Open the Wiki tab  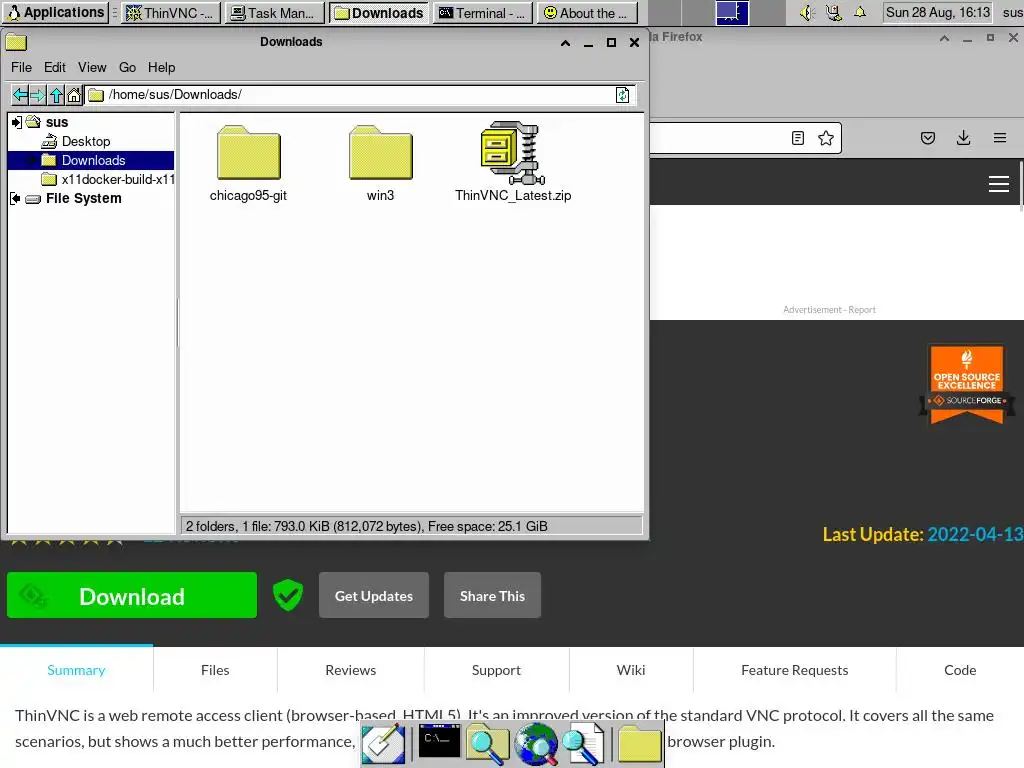coord(631,670)
